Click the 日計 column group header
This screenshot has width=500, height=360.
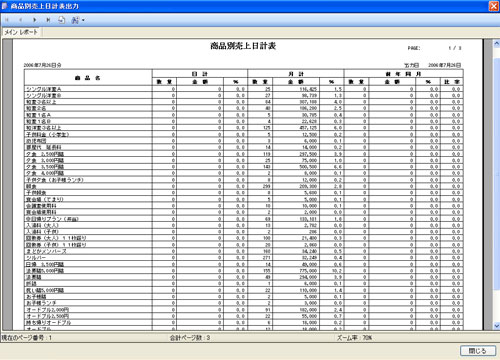pos(200,74)
